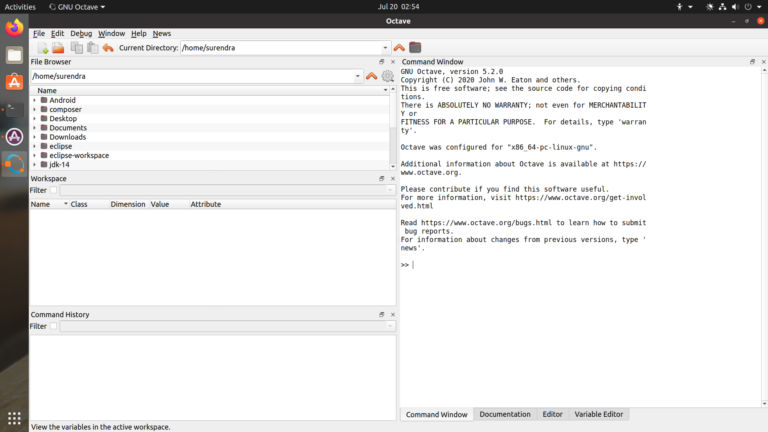Expand the Android folder in tree
Image resolution: width=768 pixels, height=432 pixels.
(x=35, y=101)
